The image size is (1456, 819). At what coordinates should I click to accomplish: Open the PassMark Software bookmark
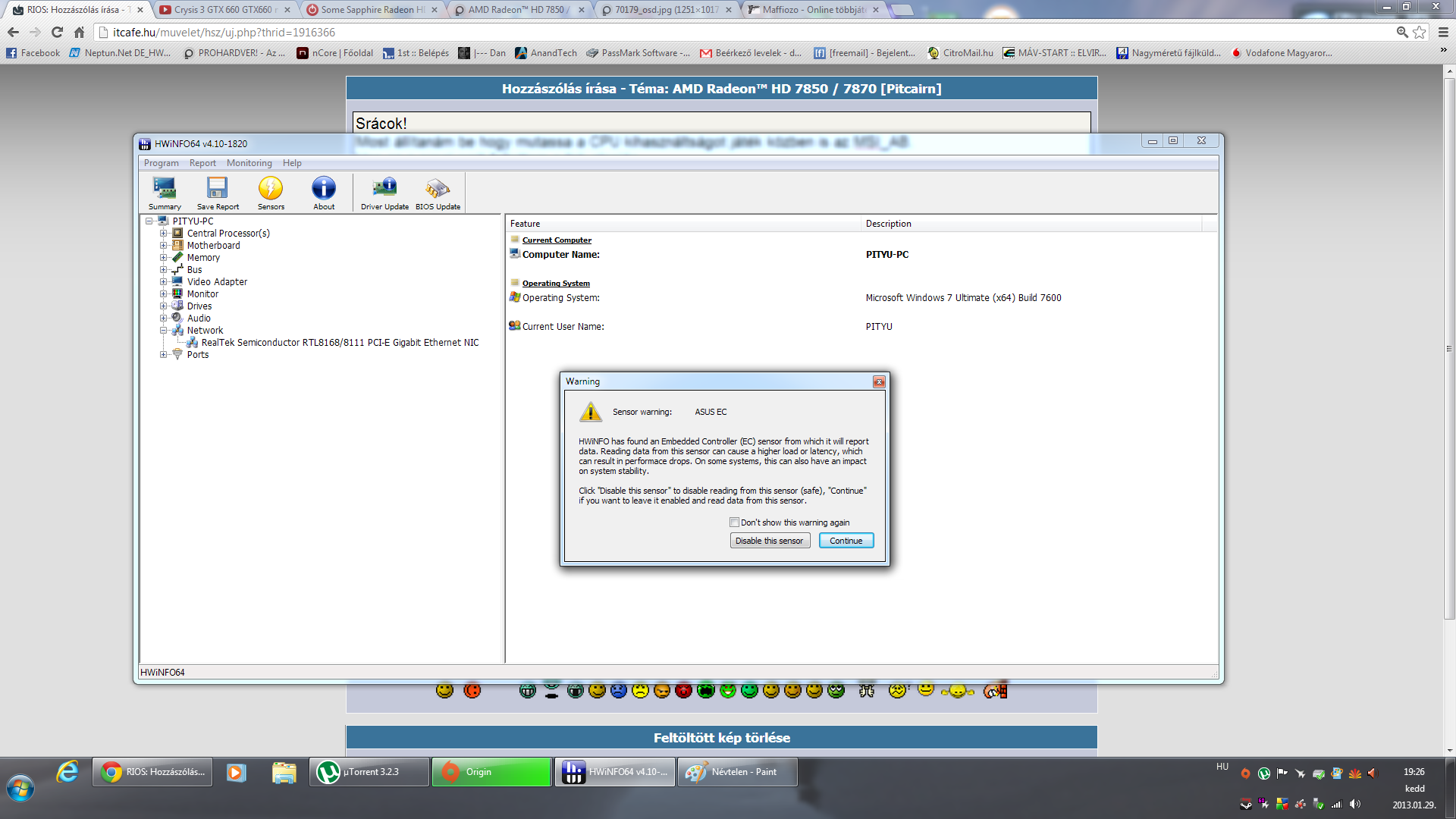pos(638,53)
